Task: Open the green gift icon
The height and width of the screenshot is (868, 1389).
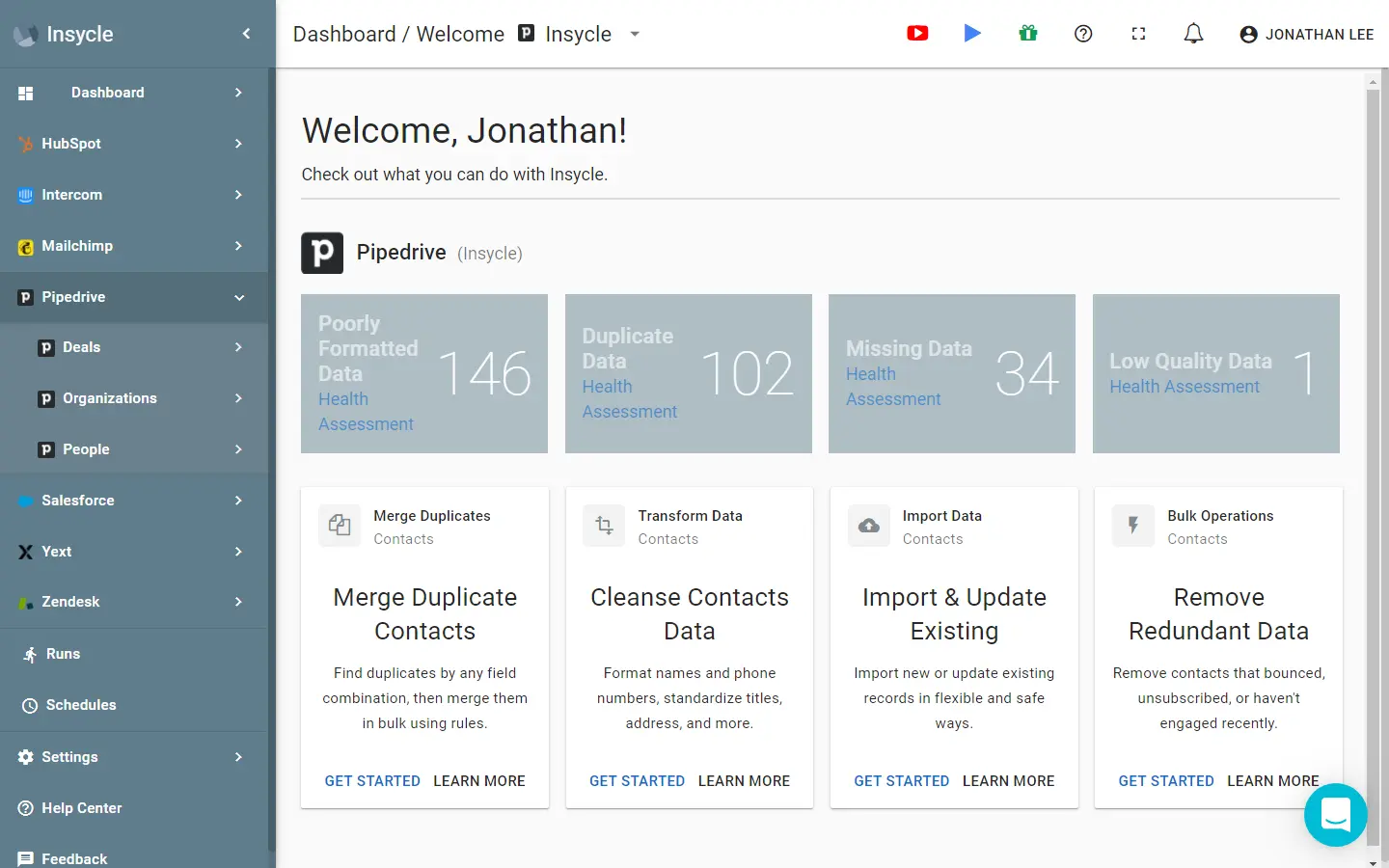Action: pos(1028,34)
